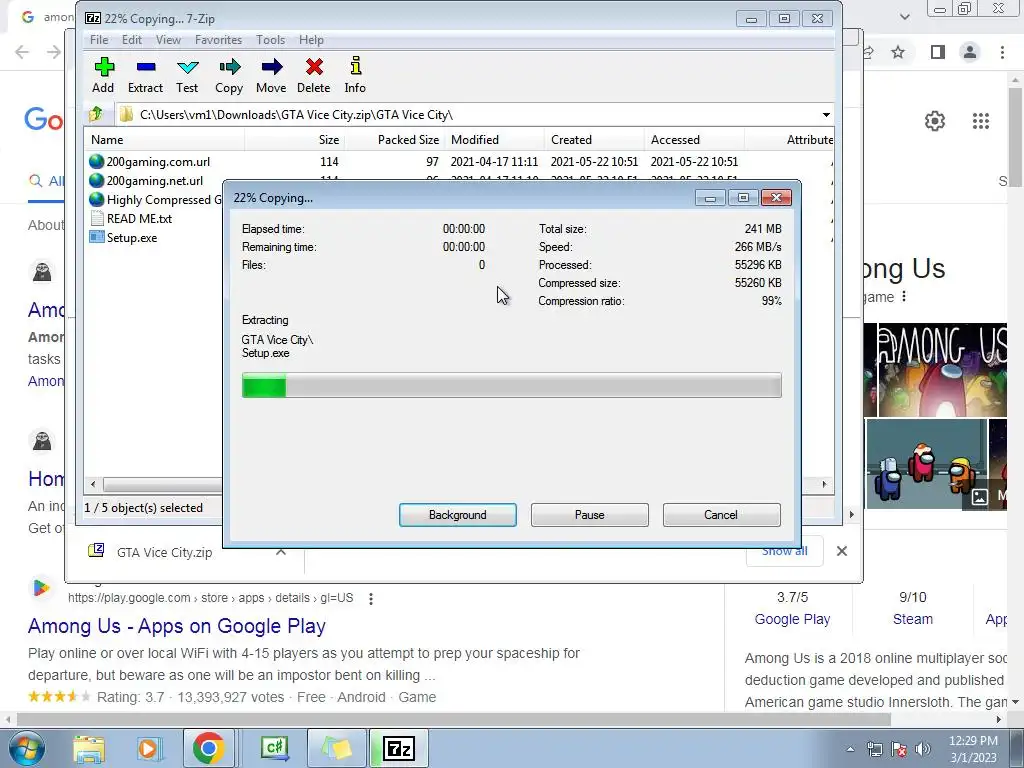Open Google settings gear icon
Screen dimensions: 1024x768
pyautogui.click(x=935, y=121)
